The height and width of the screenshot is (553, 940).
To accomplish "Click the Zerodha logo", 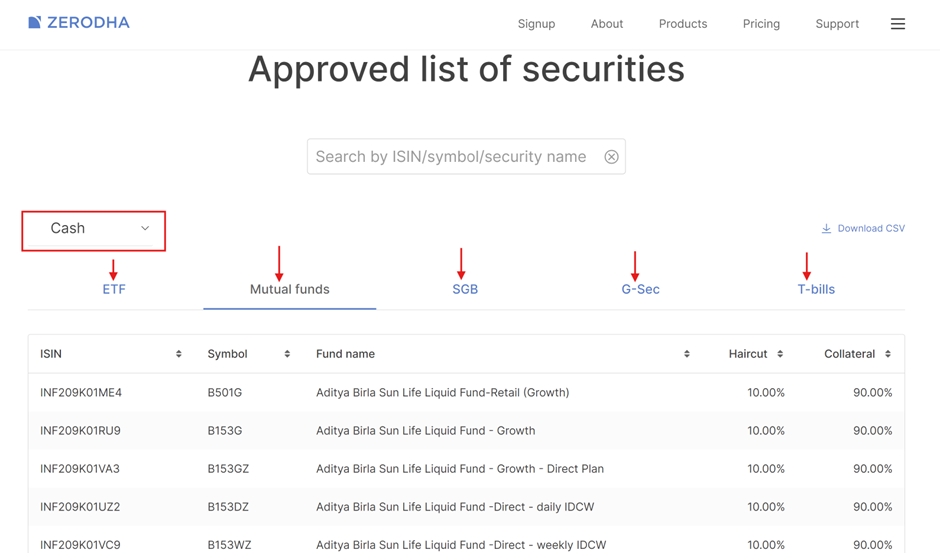I will click(79, 23).
